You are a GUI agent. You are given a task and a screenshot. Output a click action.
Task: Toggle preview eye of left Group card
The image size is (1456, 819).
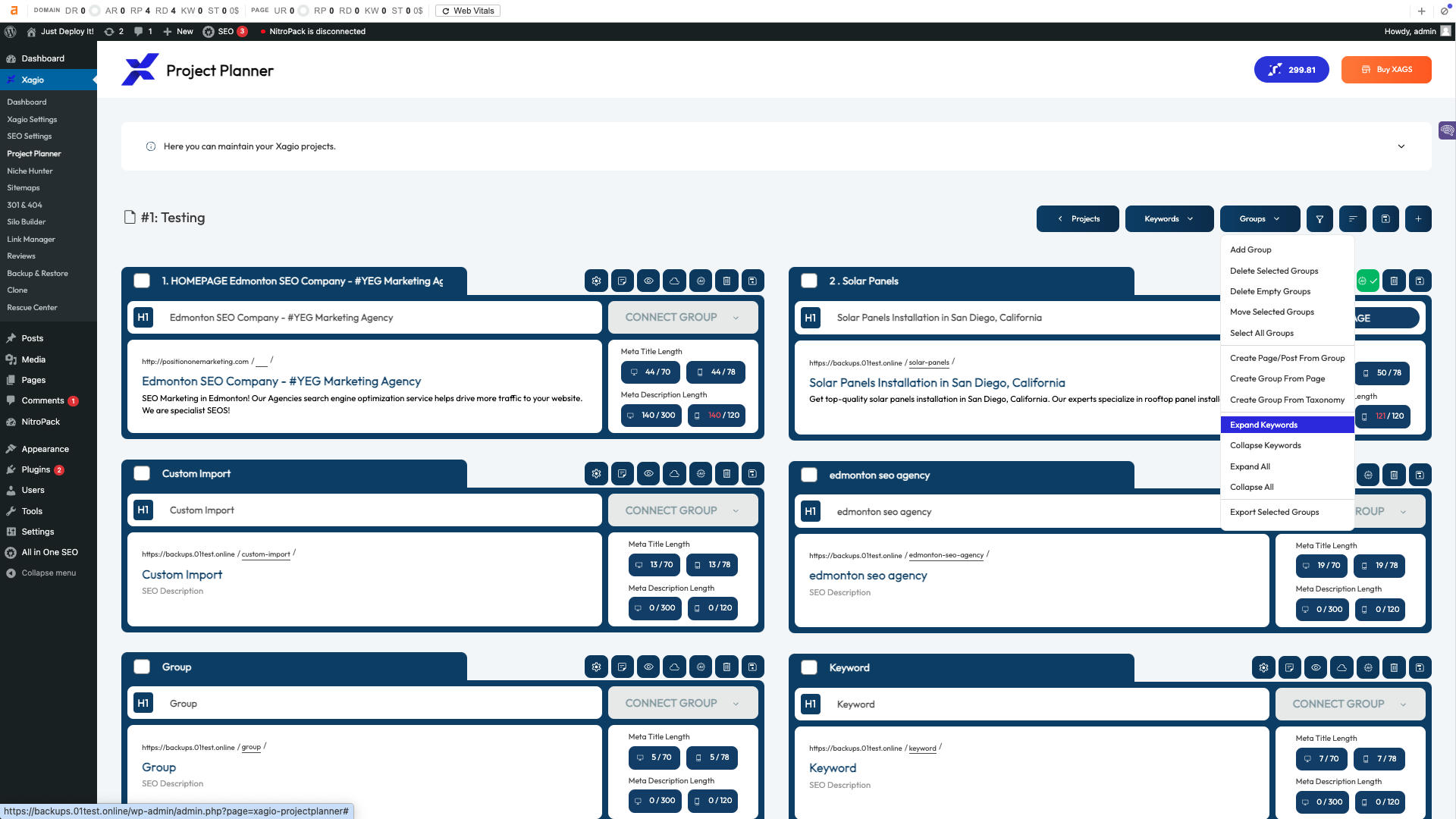[648, 667]
